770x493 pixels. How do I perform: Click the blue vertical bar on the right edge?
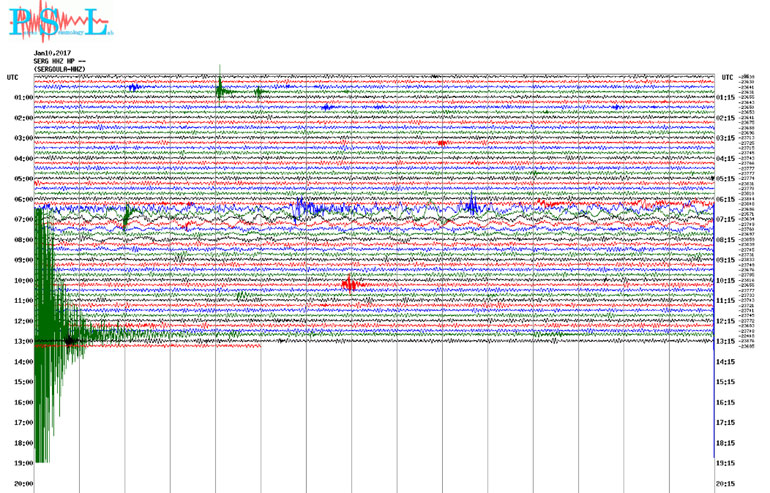pos(713,400)
